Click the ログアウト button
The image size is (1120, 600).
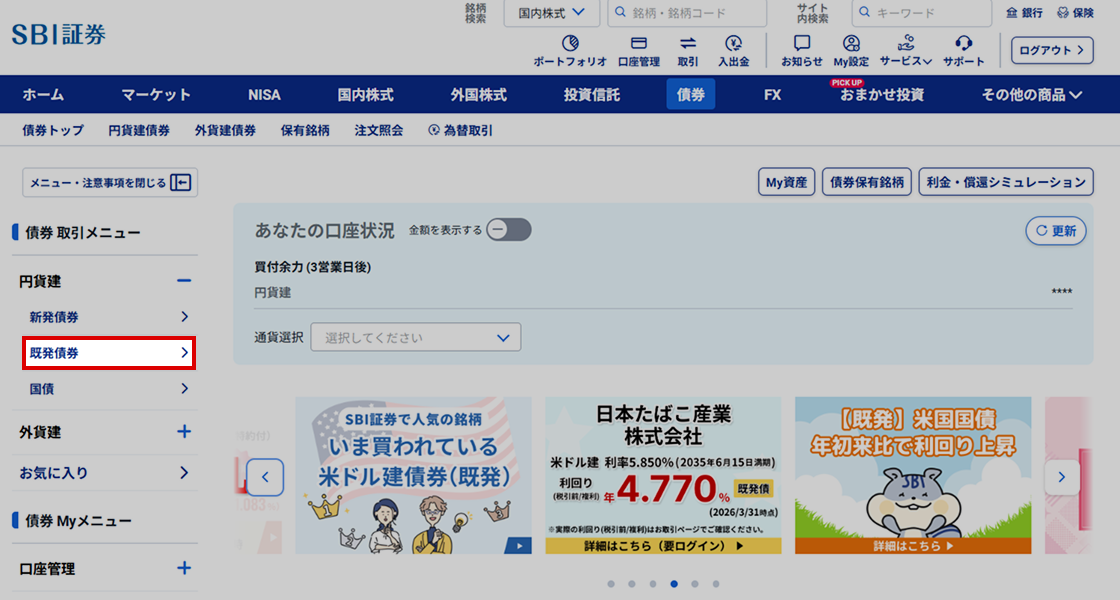coord(1052,50)
